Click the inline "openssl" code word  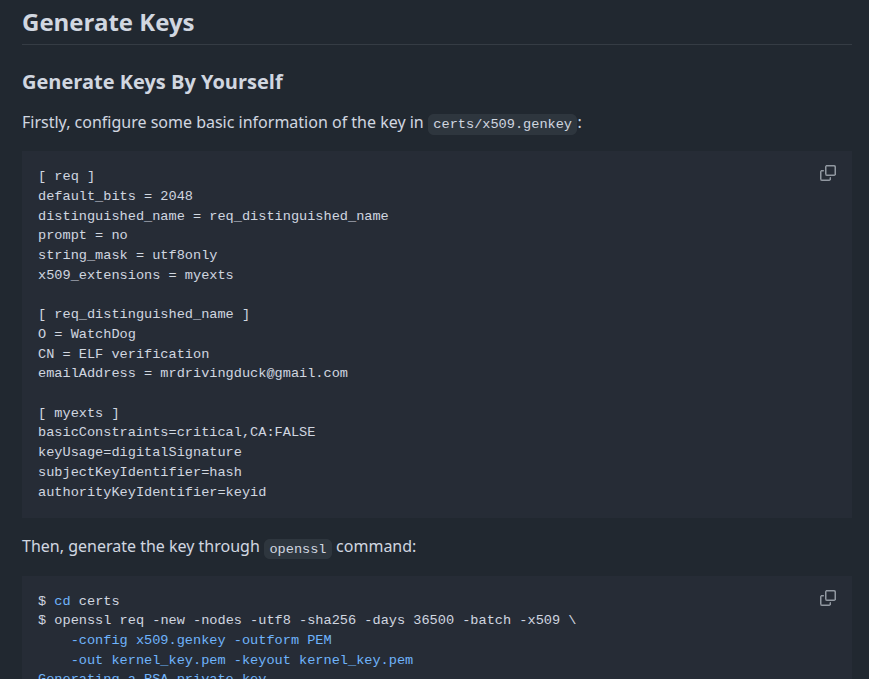pos(297,548)
